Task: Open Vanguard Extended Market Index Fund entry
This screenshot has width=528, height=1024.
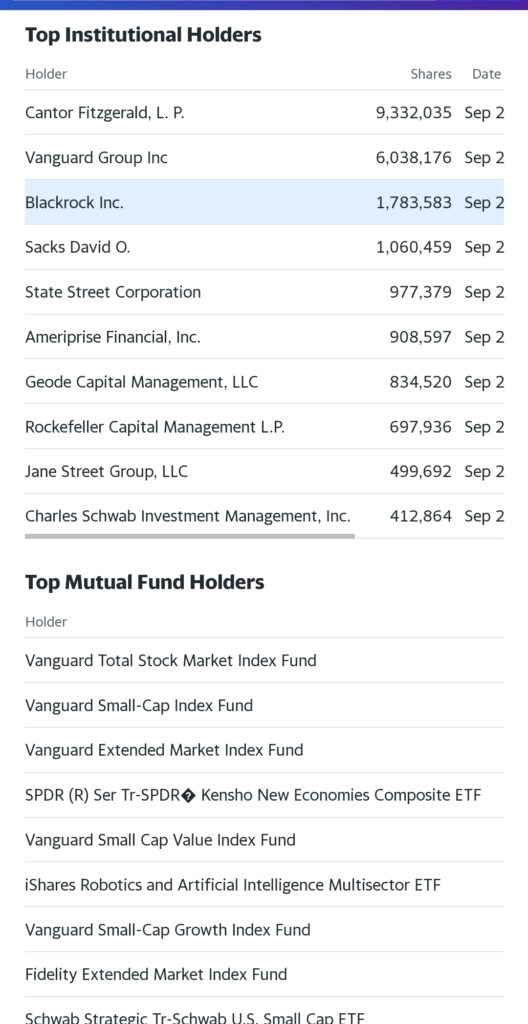Action: (x=264, y=750)
